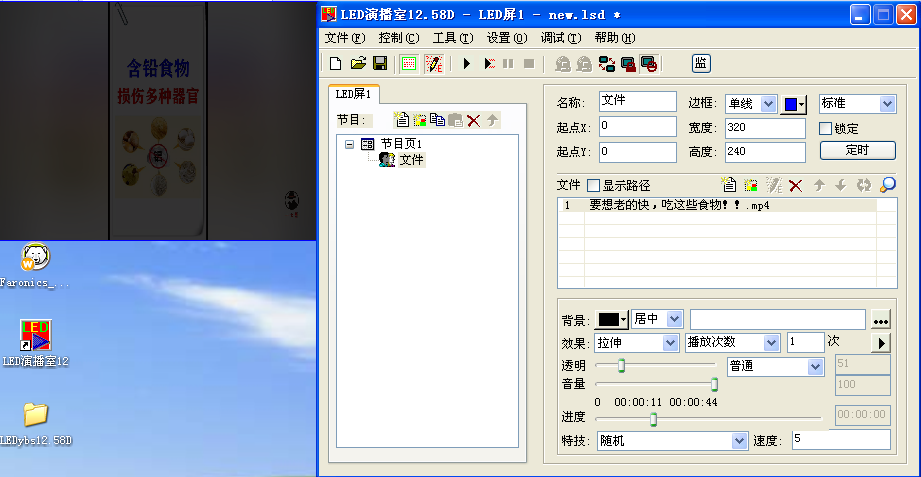This screenshot has height=477, width=921.
Task: Click the 透明 slider handle
Action: 621,365
